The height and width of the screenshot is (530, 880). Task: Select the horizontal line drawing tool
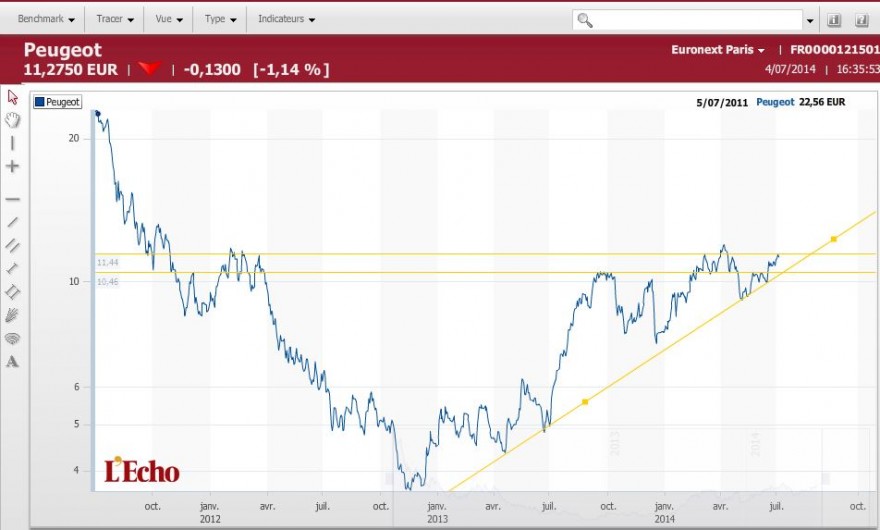point(12,199)
